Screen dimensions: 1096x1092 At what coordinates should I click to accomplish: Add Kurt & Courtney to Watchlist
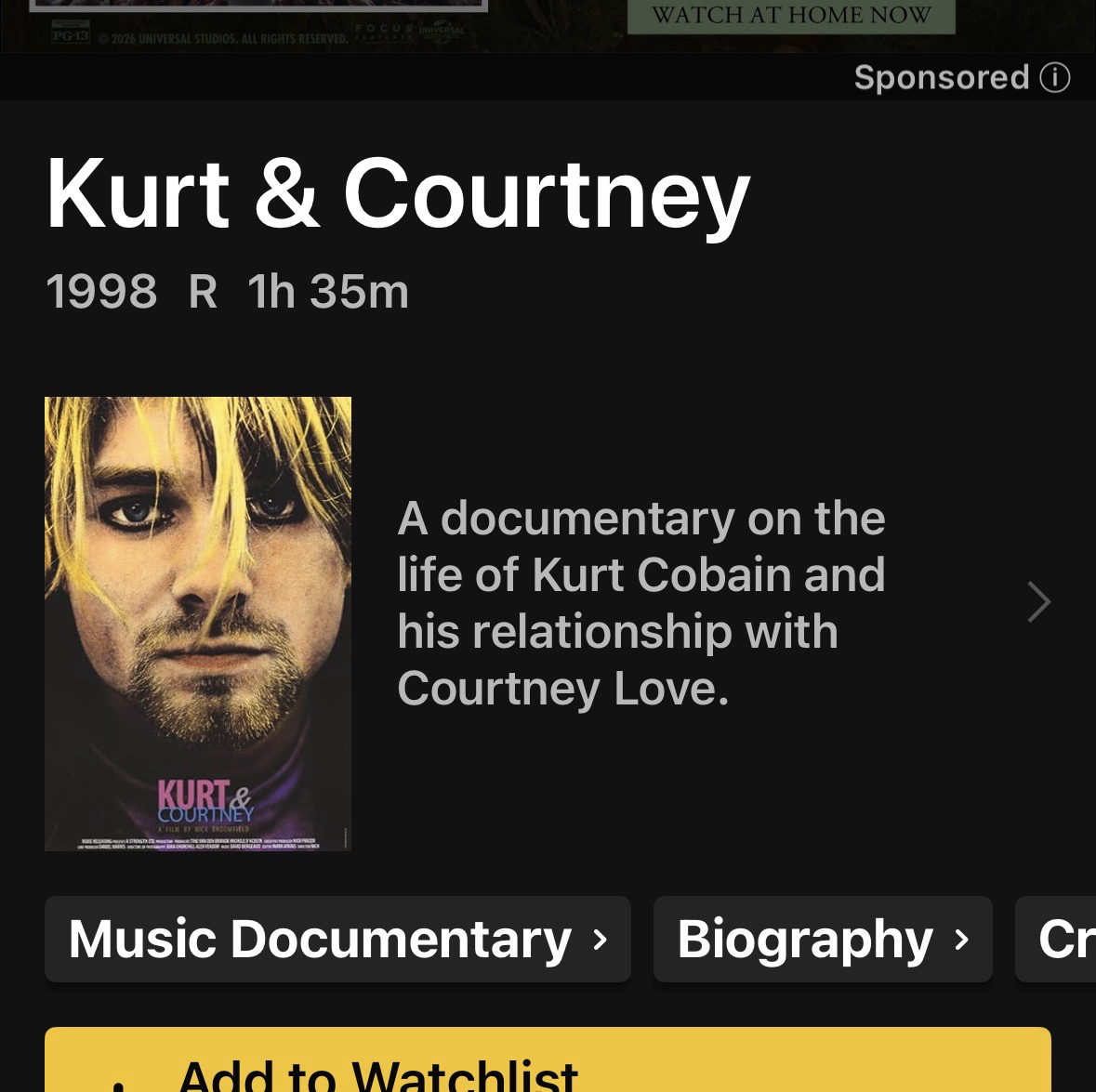(548, 1059)
